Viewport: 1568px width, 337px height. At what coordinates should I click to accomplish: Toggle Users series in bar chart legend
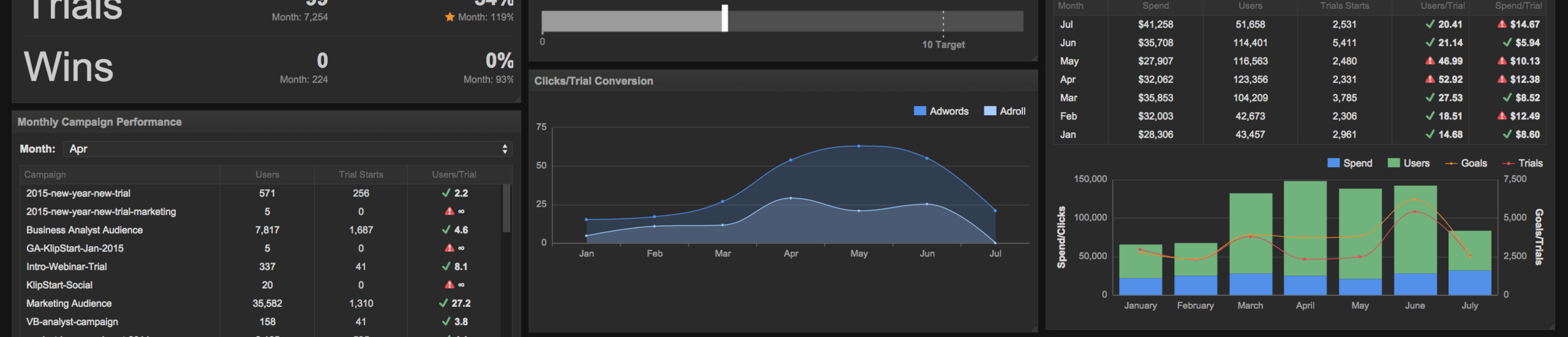(x=1409, y=163)
